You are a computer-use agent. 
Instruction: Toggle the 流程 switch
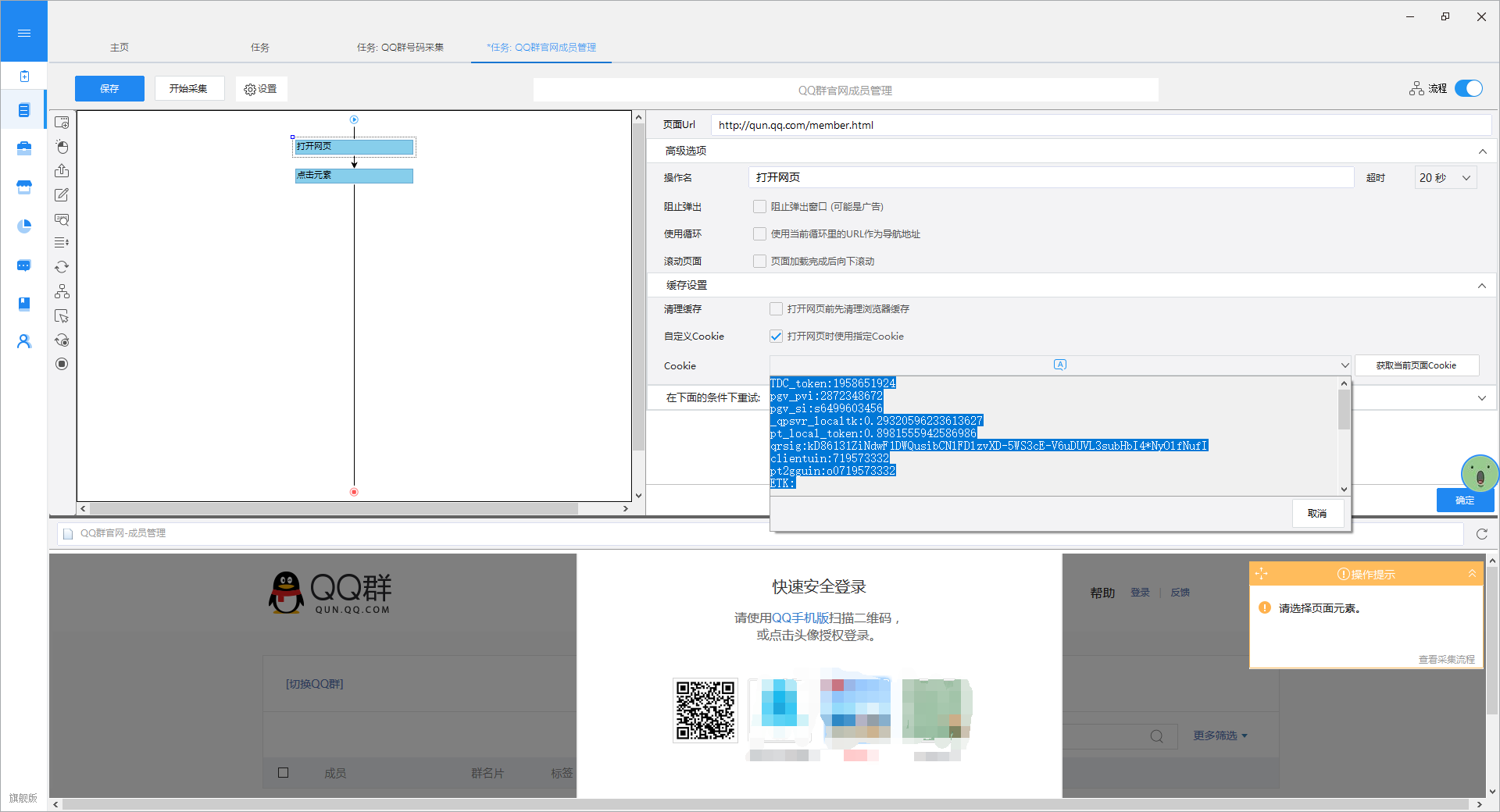click(x=1469, y=88)
